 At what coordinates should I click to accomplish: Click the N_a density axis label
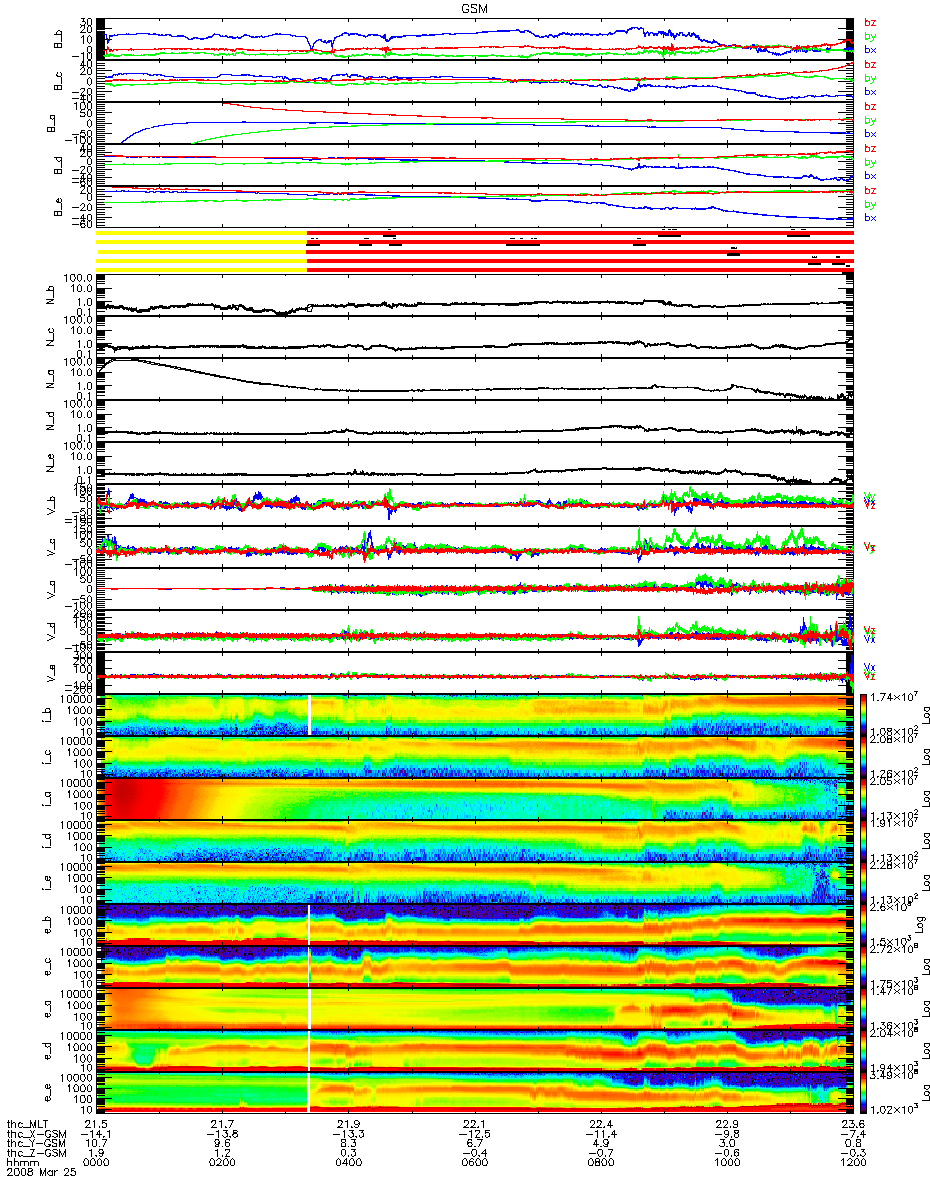tap(49, 379)
